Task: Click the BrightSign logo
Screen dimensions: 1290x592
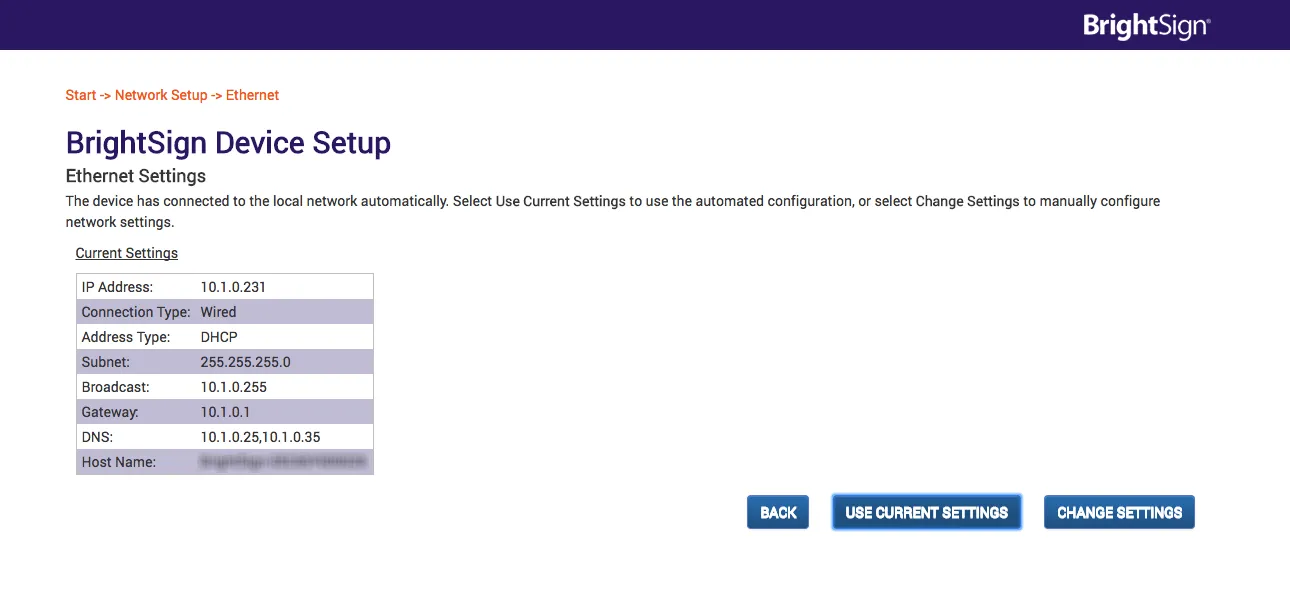Action: [x=1146, y=26]
